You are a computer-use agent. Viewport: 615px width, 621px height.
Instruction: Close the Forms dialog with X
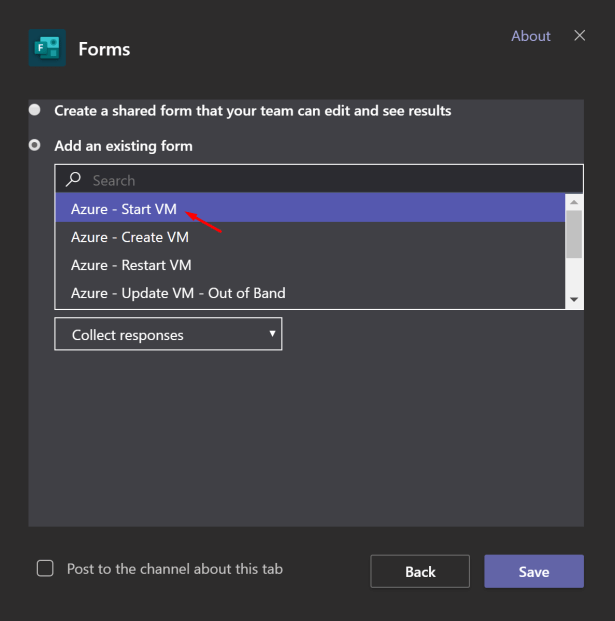(x=579, y=36)
